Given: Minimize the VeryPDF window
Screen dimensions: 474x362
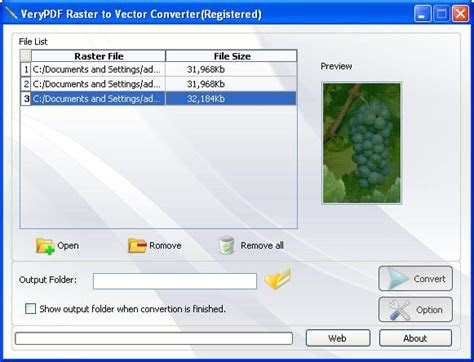Looking at the screenshot, I should [422, 14].
